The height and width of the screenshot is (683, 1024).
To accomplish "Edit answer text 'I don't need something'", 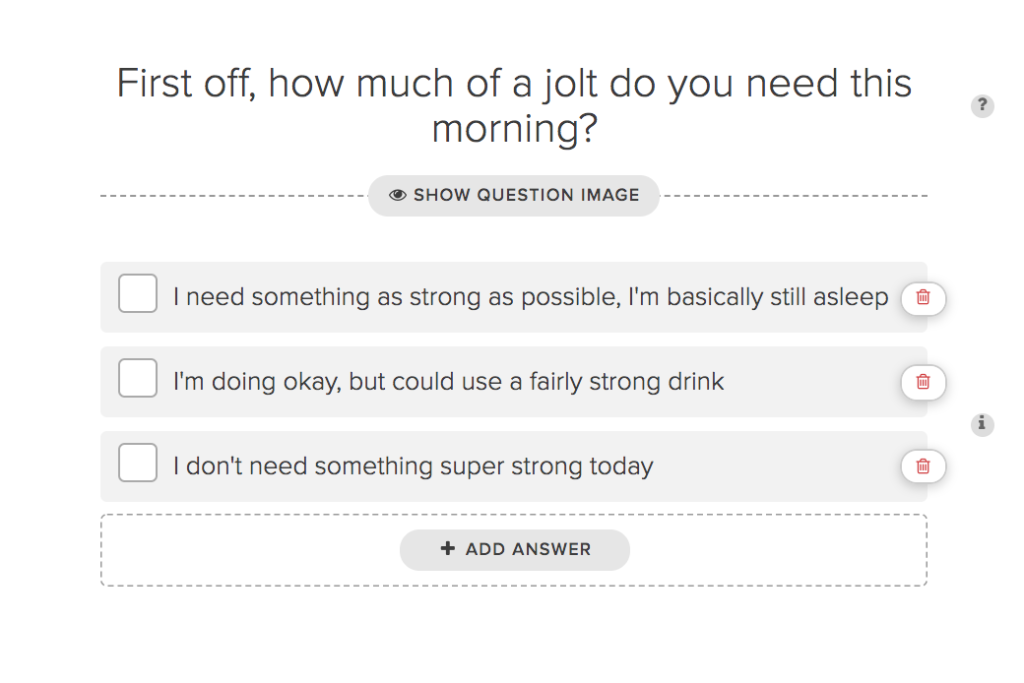I will coord(413,466).
